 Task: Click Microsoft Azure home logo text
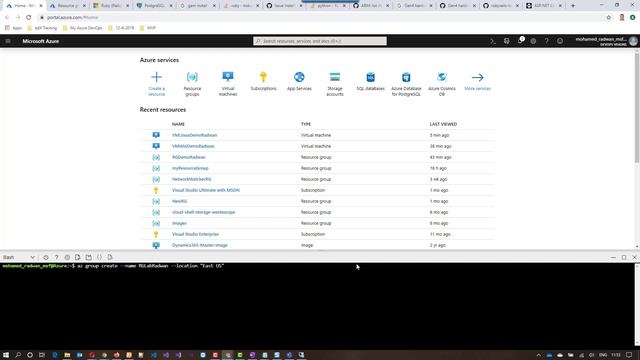[40, 41]
